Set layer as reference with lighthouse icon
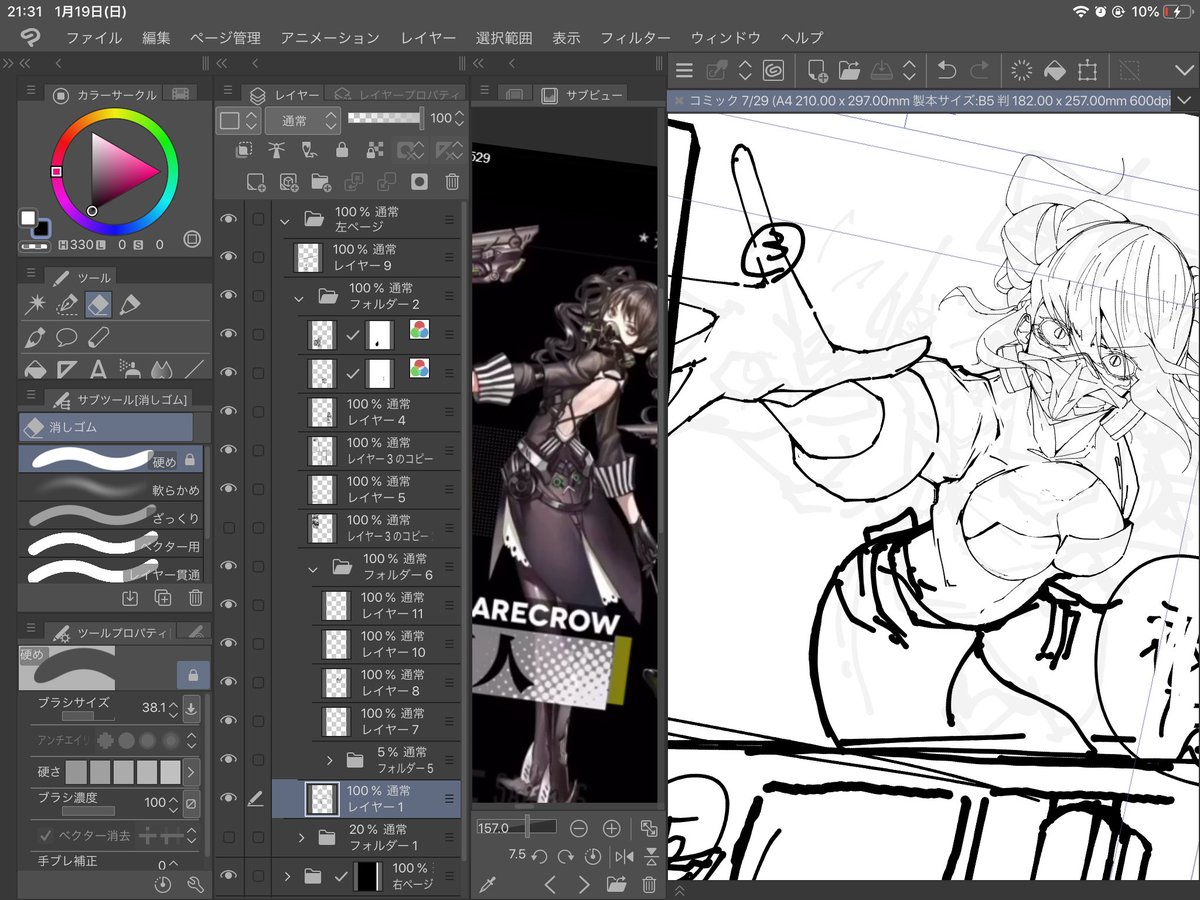 pyautogui.click(x=276, y=150)
